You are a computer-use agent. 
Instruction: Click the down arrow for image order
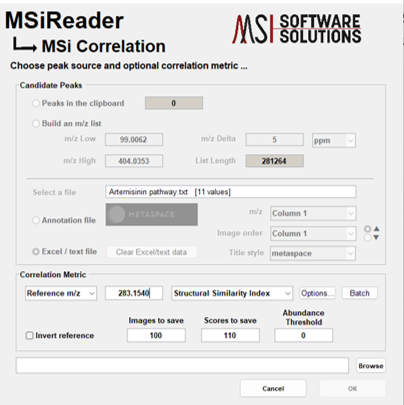coord(376,237)
